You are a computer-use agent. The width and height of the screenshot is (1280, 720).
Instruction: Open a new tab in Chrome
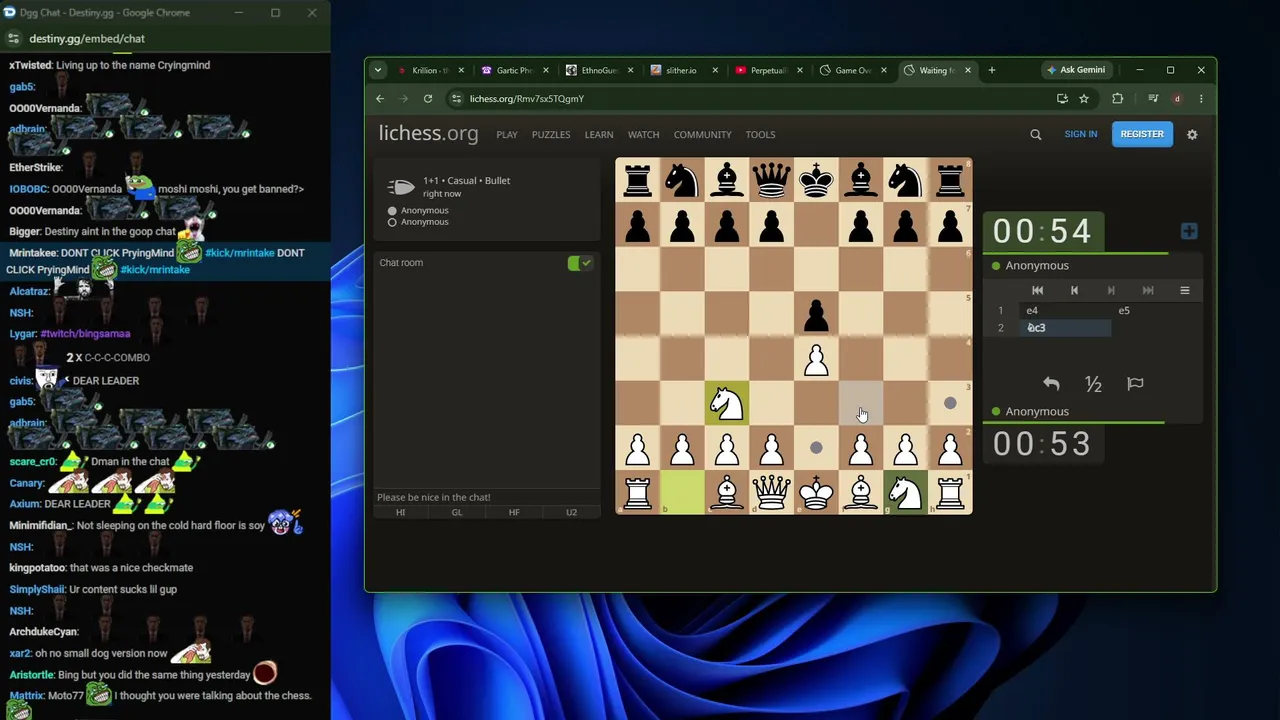pyautogui.click(x=992, y=70)
